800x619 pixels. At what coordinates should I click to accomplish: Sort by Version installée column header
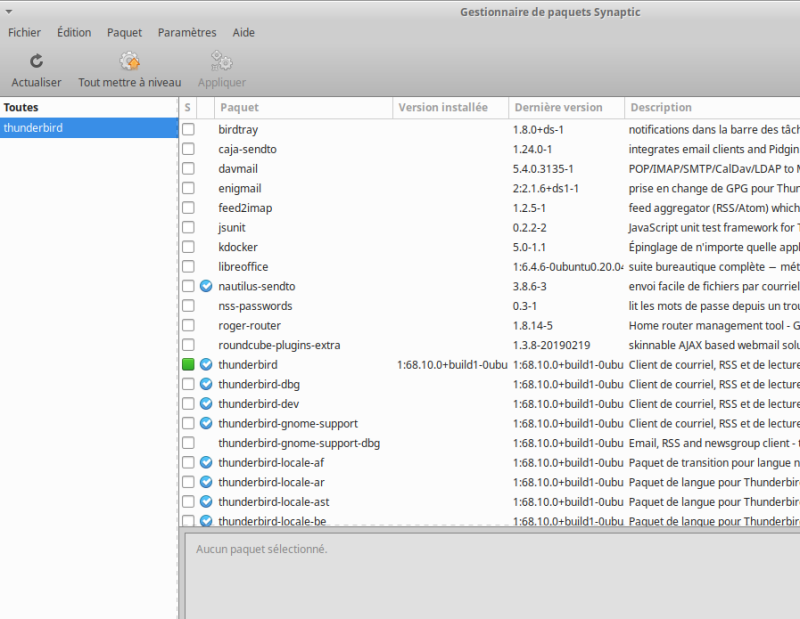point(451,108)
